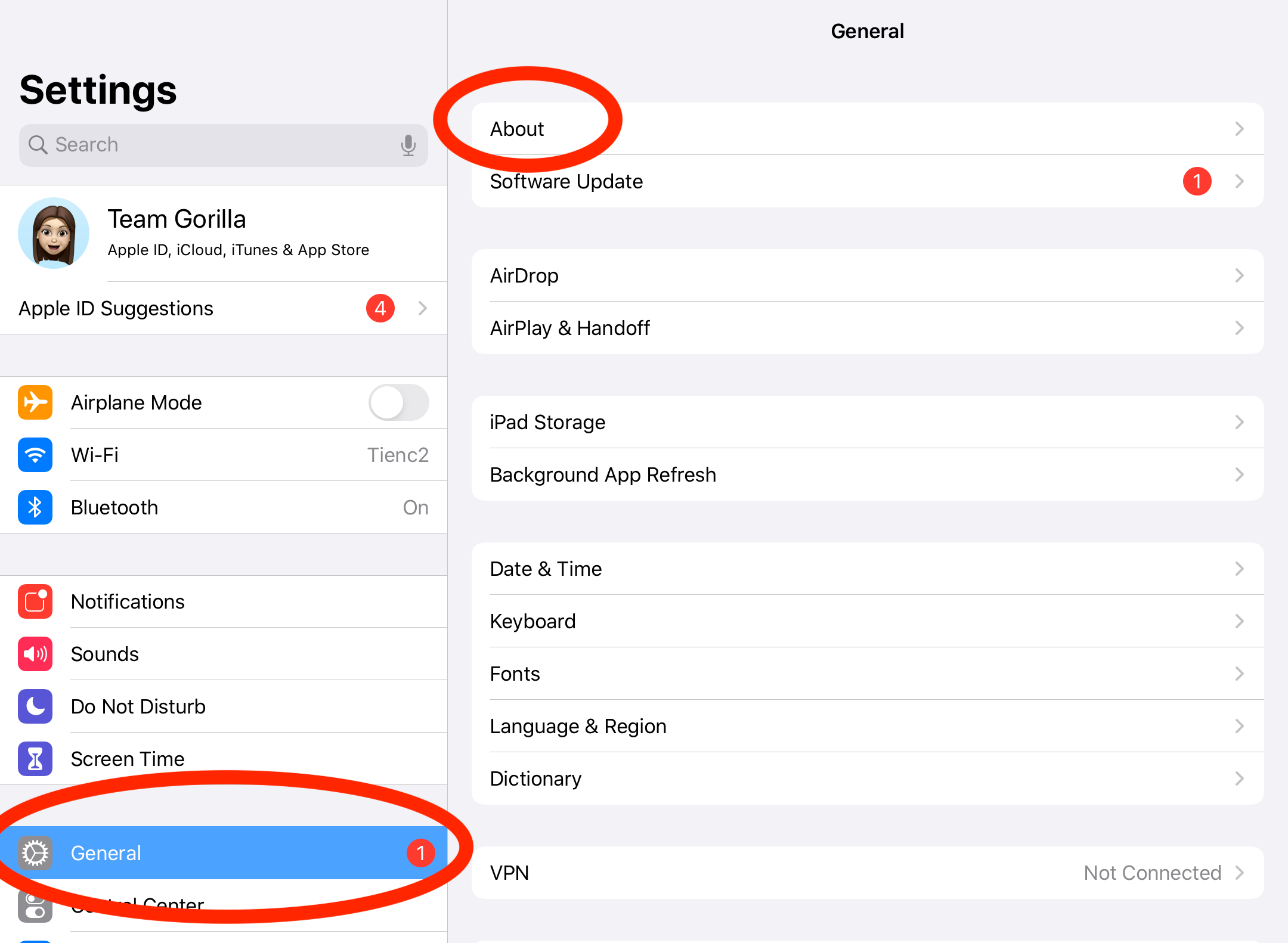The image size is (1288, 943).
Task: Open Software Update via its chevron
Action: (1239, 181)
